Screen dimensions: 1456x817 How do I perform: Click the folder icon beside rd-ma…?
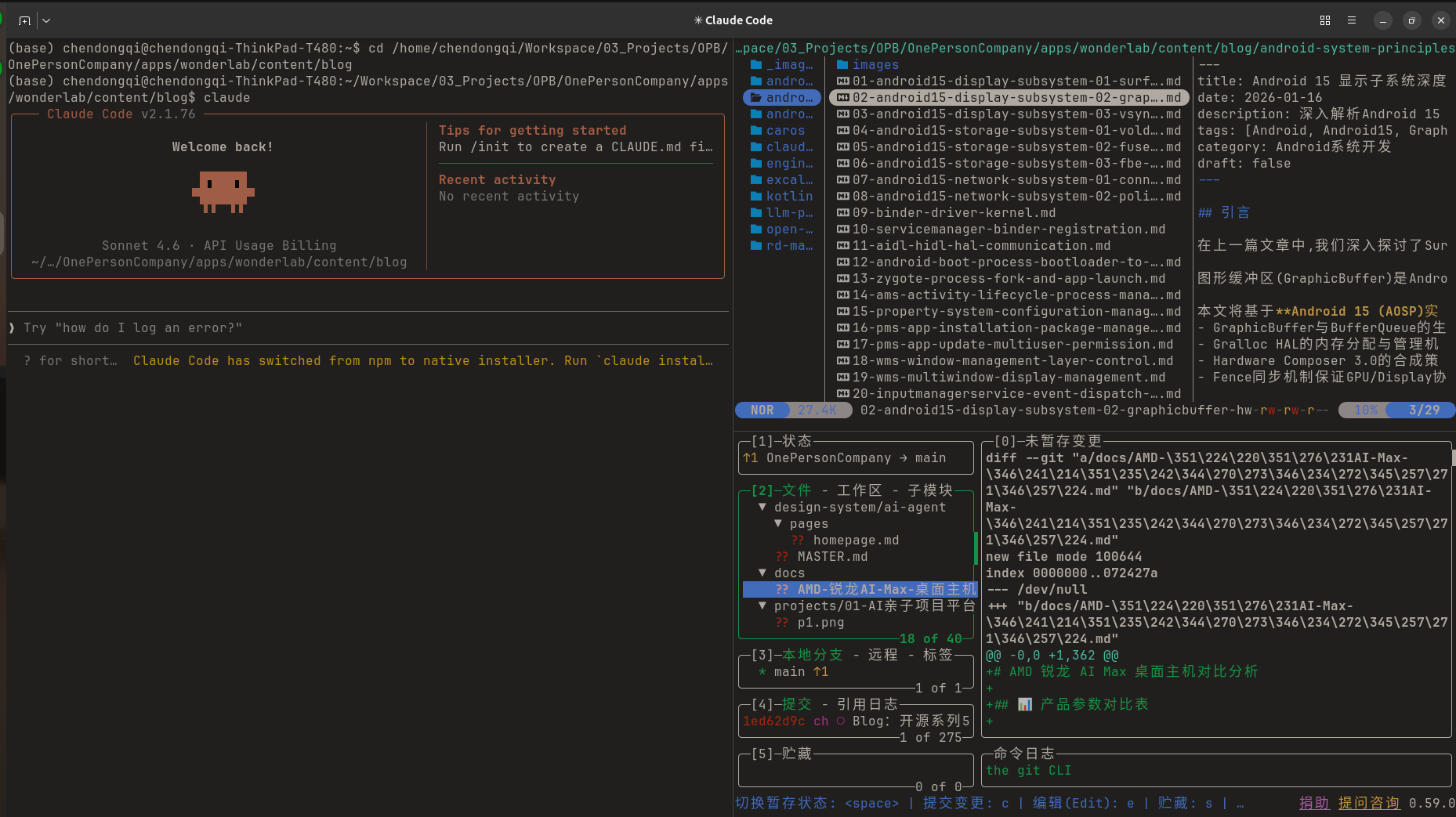756,246
